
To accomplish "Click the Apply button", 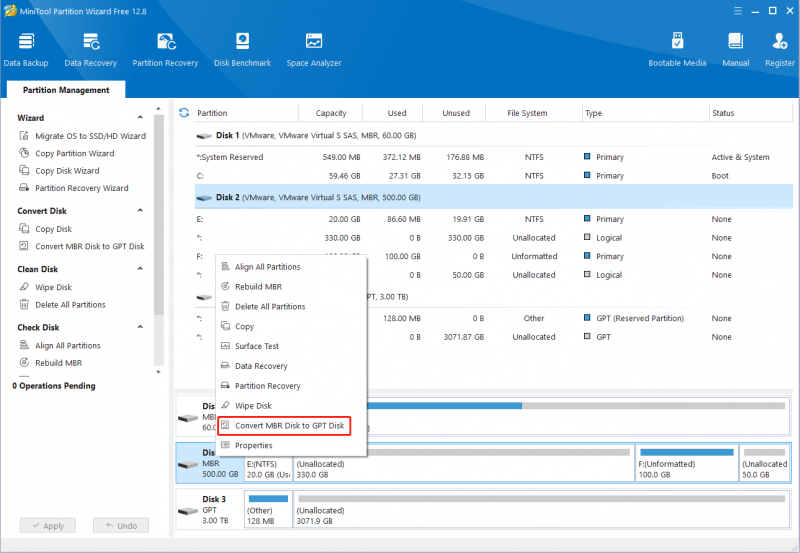I will 48,525.
